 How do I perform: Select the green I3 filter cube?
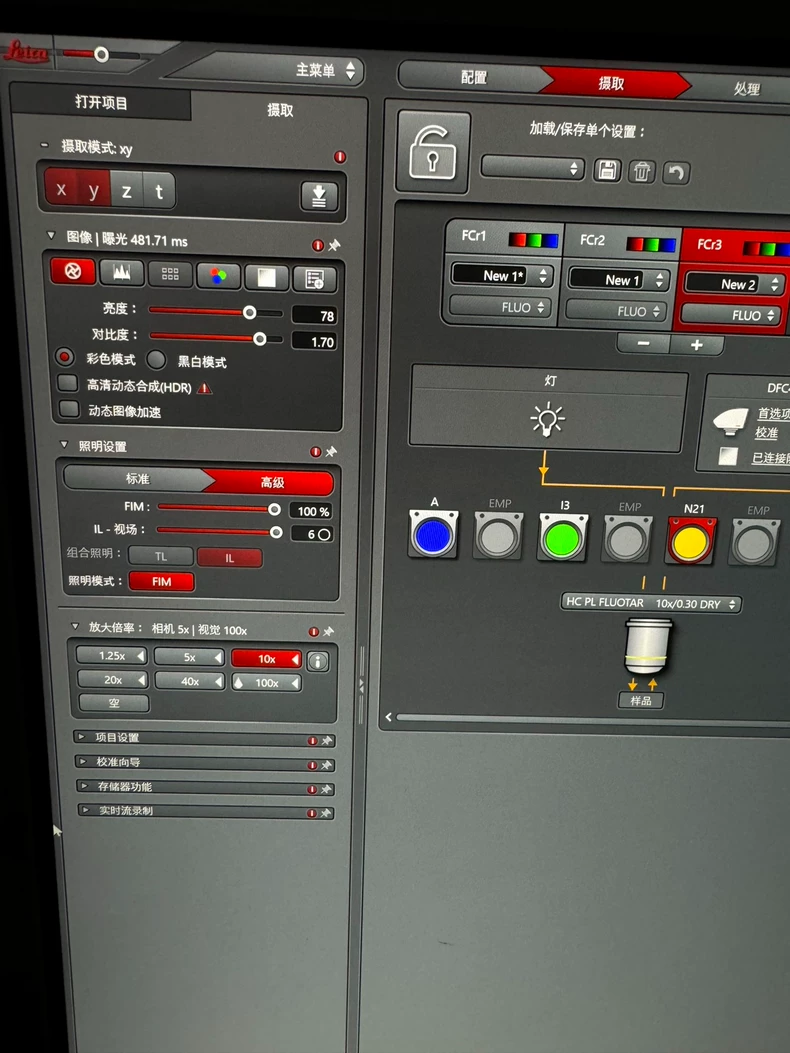(x=563, y=537)
